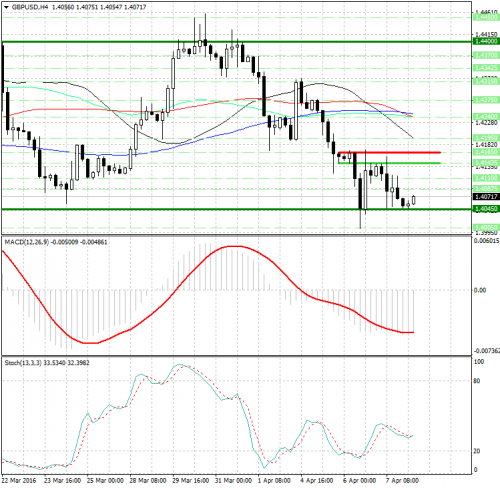Select the 1.42400 level label

coord(486,116)
